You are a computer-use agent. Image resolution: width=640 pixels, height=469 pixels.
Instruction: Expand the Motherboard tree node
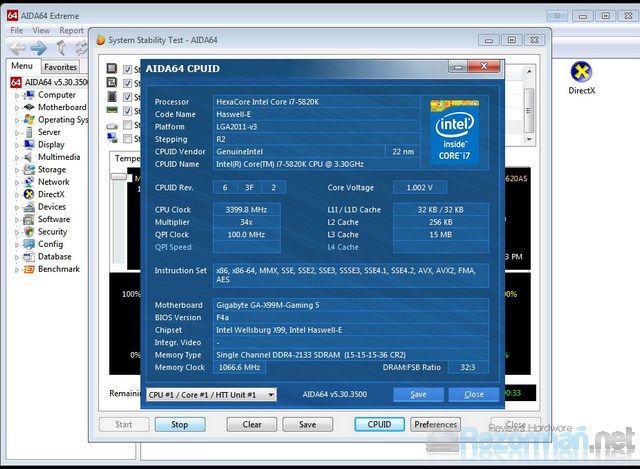[x=17, y=108]
